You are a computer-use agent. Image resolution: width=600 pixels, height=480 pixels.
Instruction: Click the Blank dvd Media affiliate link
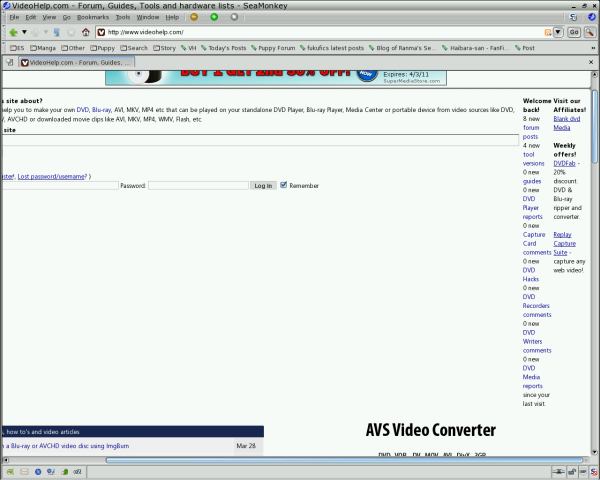[567, 123]
